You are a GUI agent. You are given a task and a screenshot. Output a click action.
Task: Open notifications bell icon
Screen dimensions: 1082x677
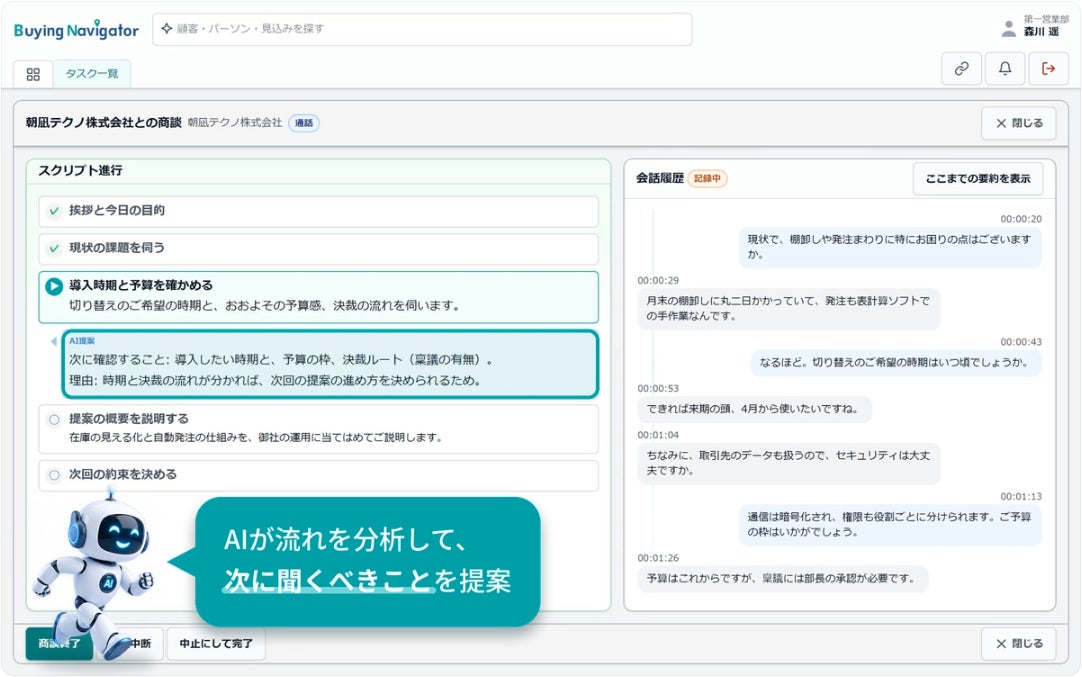tap(1005, 68)
